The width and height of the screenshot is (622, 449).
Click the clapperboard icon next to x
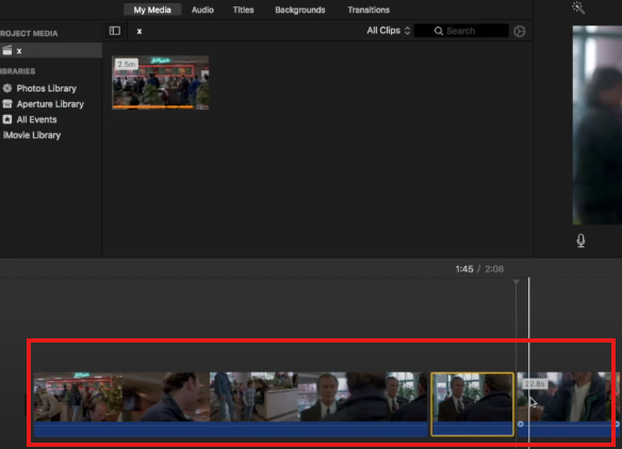pyautogui.click(x=7, y=50)
